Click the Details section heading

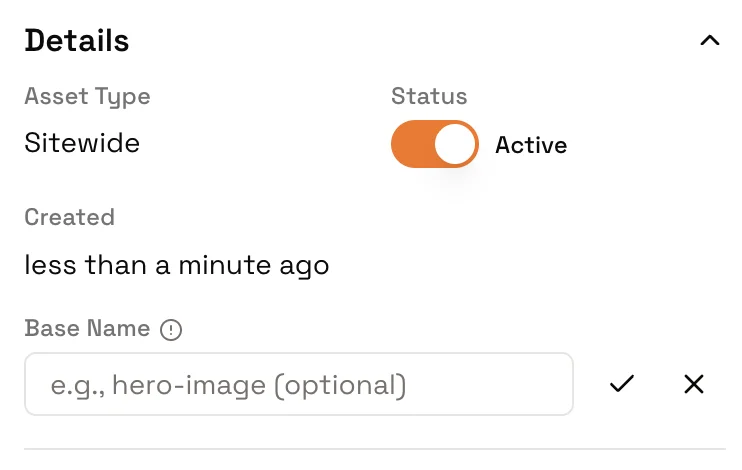[x=77, y=41]
